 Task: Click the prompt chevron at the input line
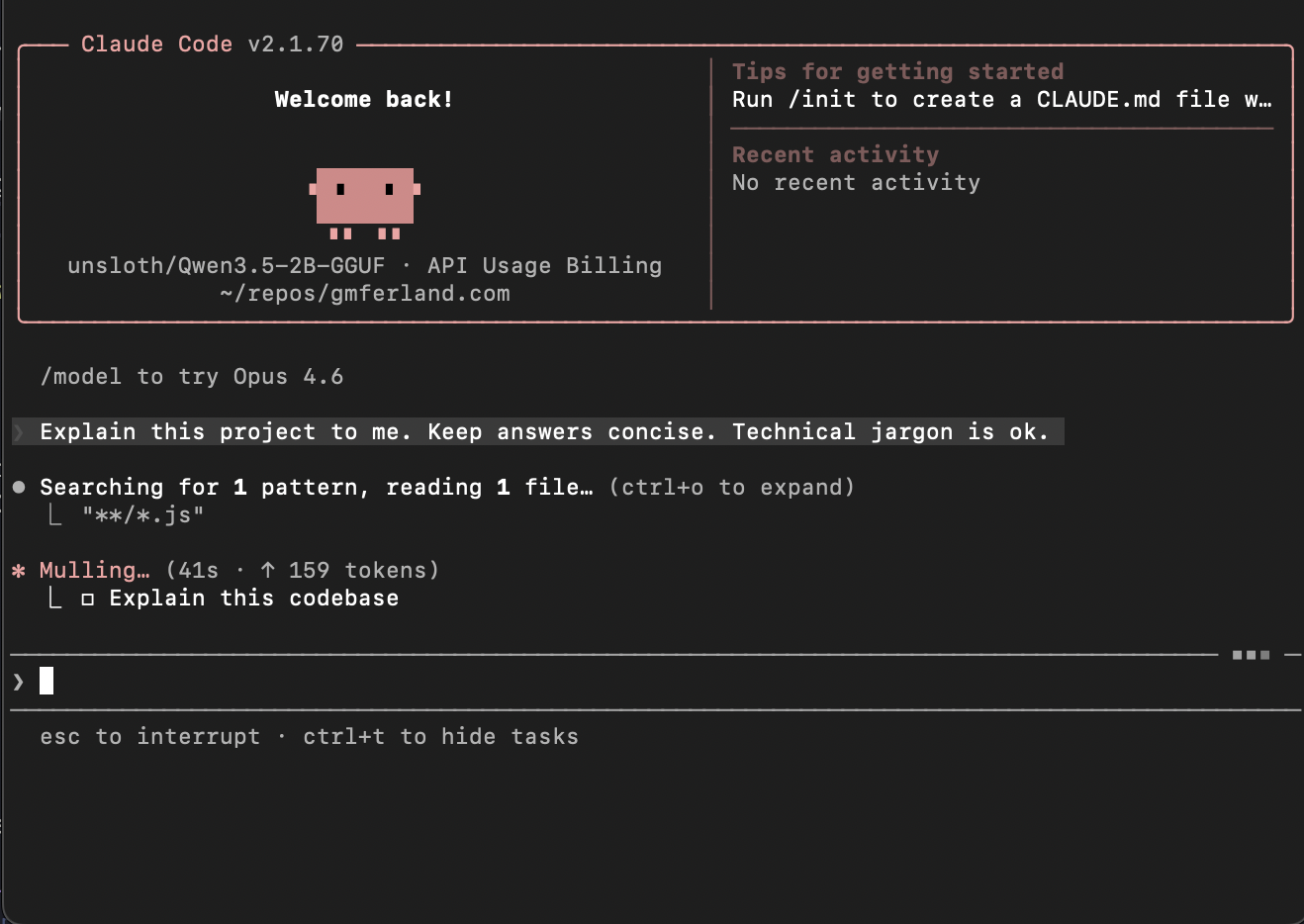click(x=18, y=682)
